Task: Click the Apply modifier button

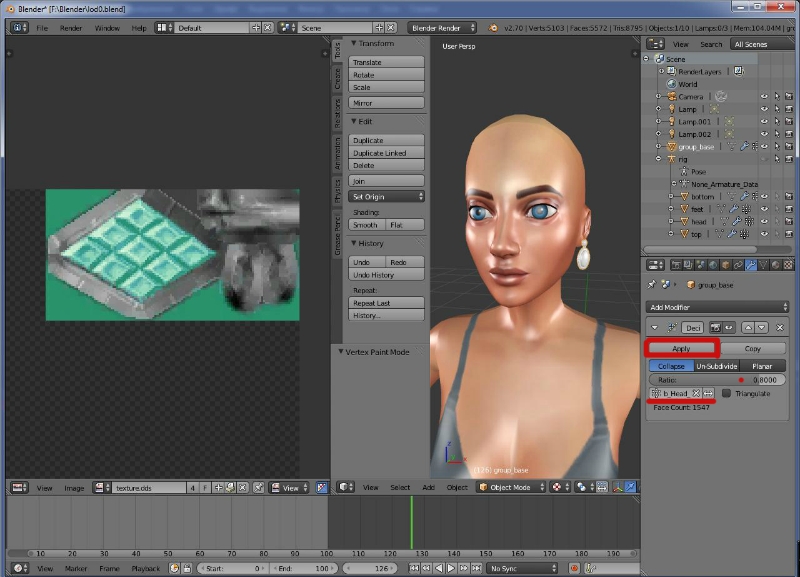Action: 682,348
